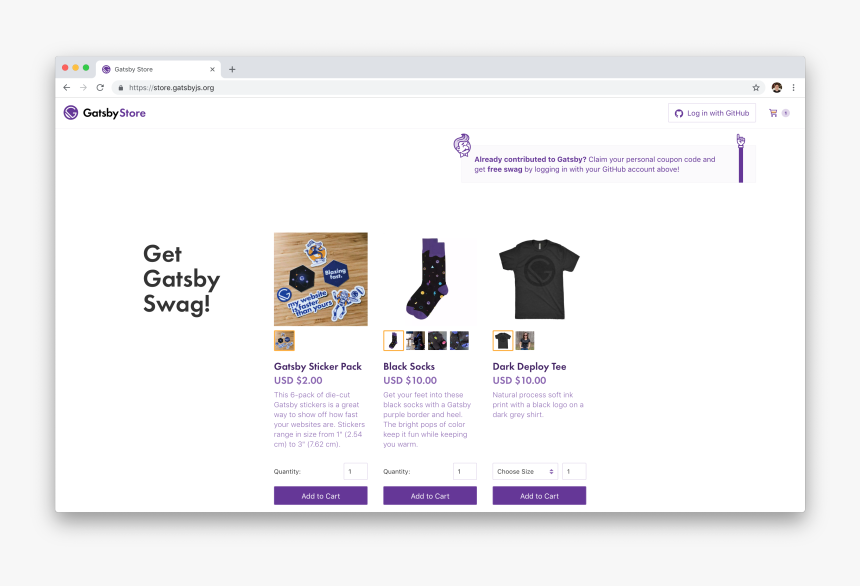Focus the Black Socks quantity field
Image resolution: width=860 pixels, height=586 pixels.
[465, 471]
